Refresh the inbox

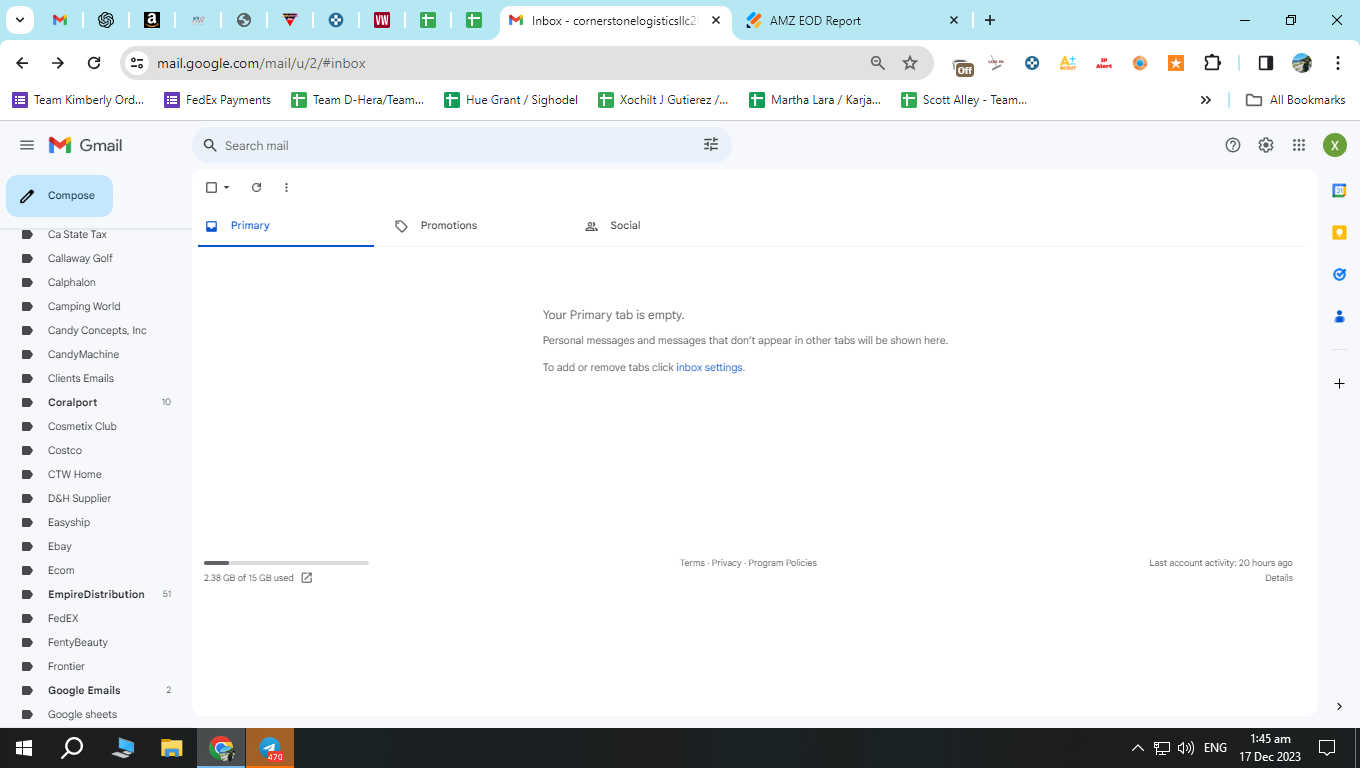click(256, 187)
